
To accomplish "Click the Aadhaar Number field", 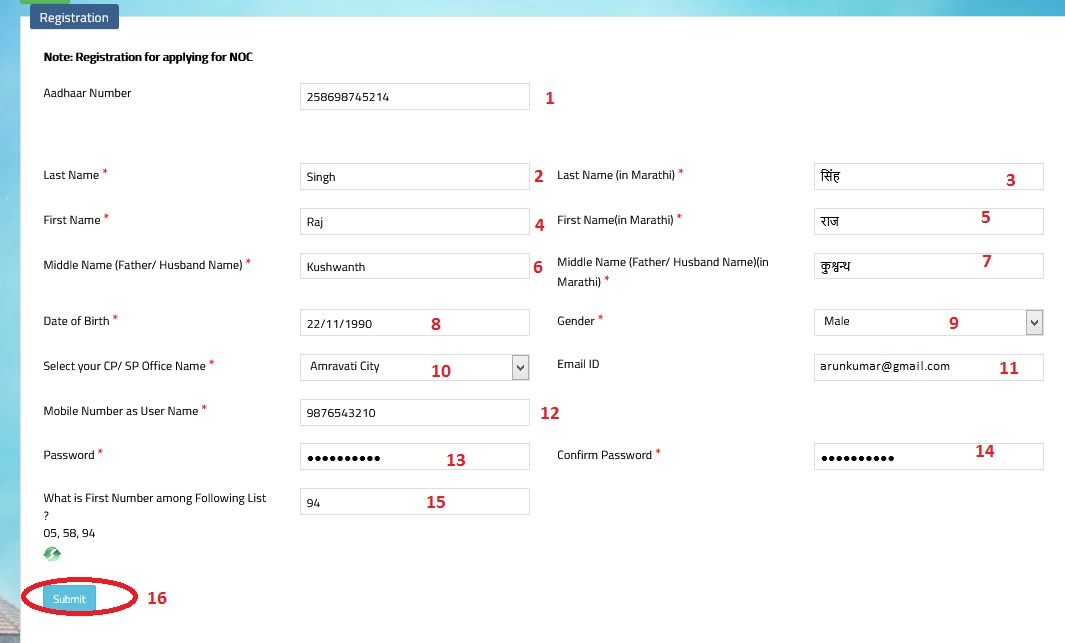I will 414,97.
